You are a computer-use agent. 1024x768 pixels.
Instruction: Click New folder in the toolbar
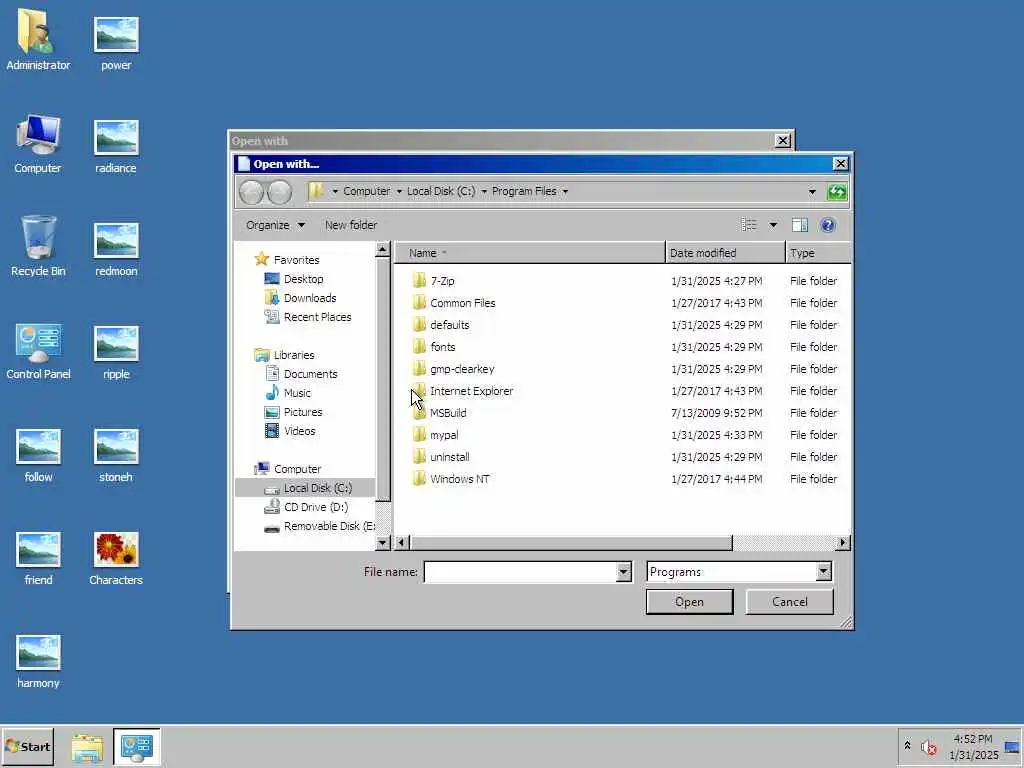click(351, 225)
